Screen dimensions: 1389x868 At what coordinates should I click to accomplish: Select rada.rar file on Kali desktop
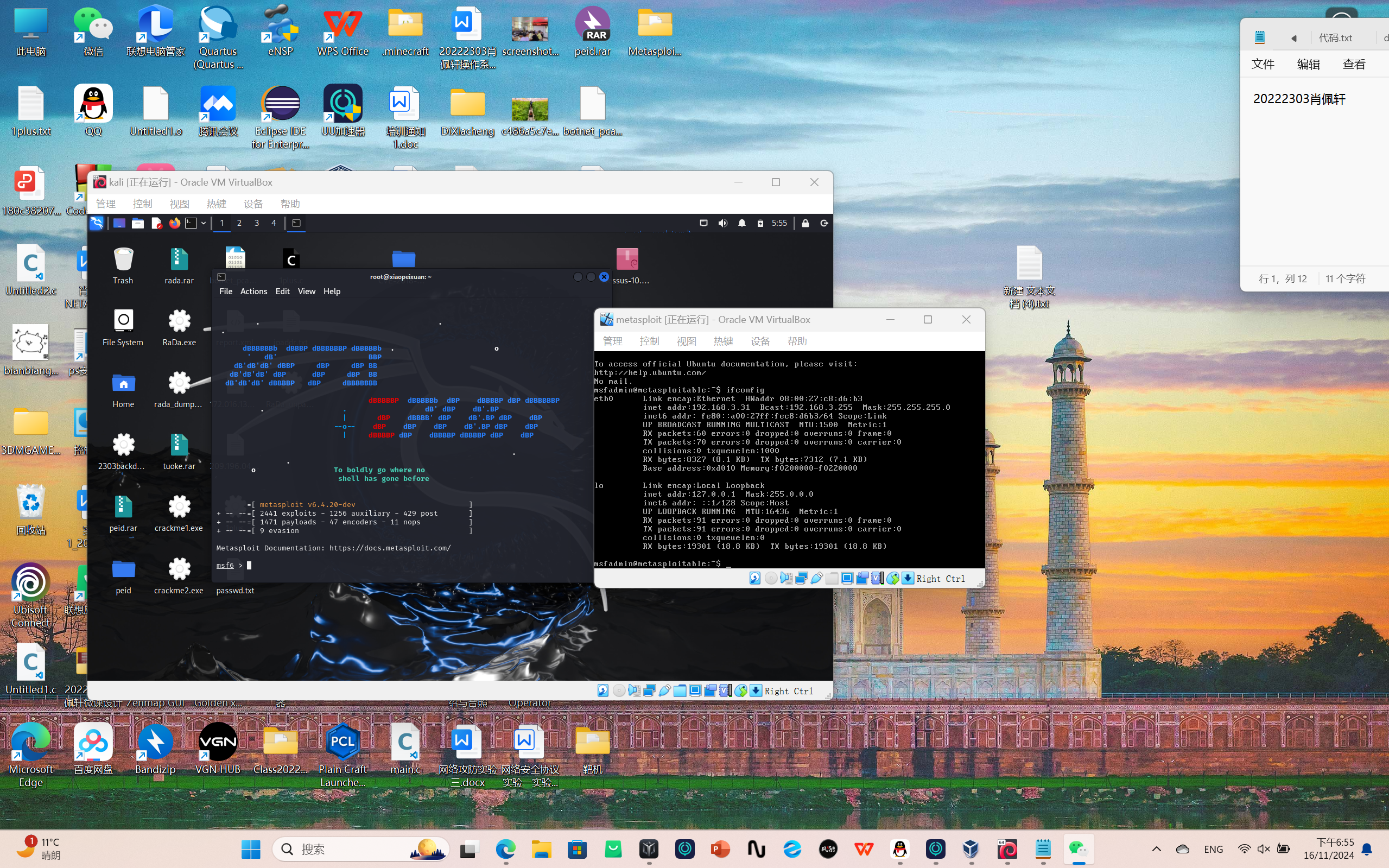pyautogui.click(x=179, y=265)
